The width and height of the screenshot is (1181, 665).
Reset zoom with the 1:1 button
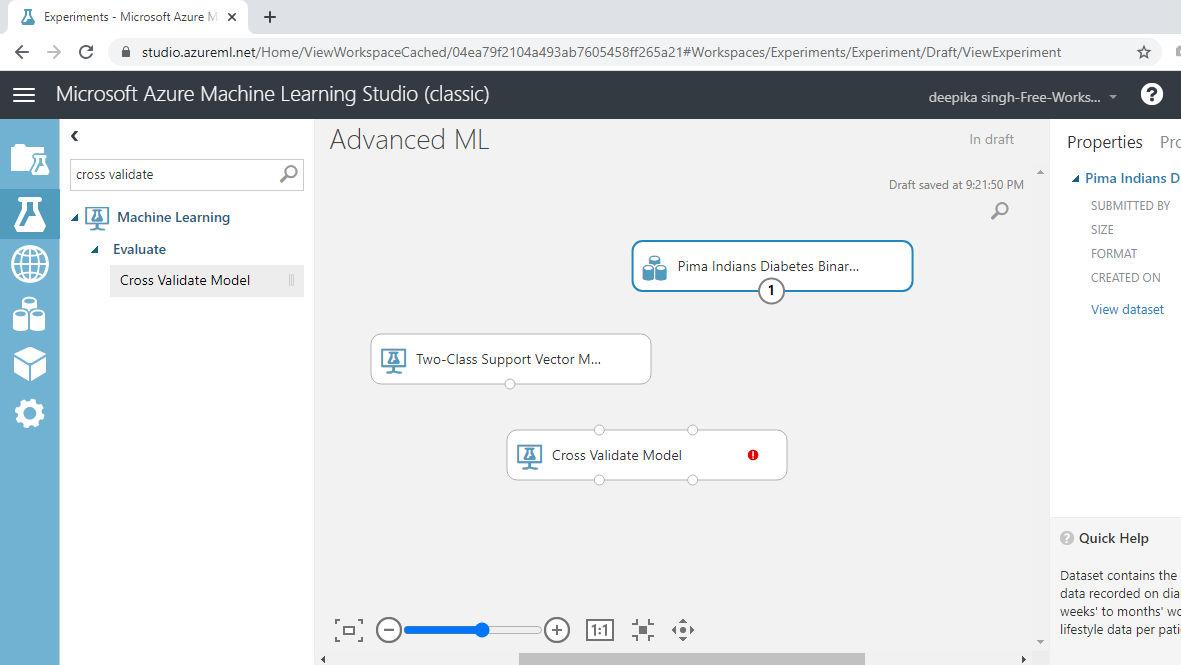[600, 630]
